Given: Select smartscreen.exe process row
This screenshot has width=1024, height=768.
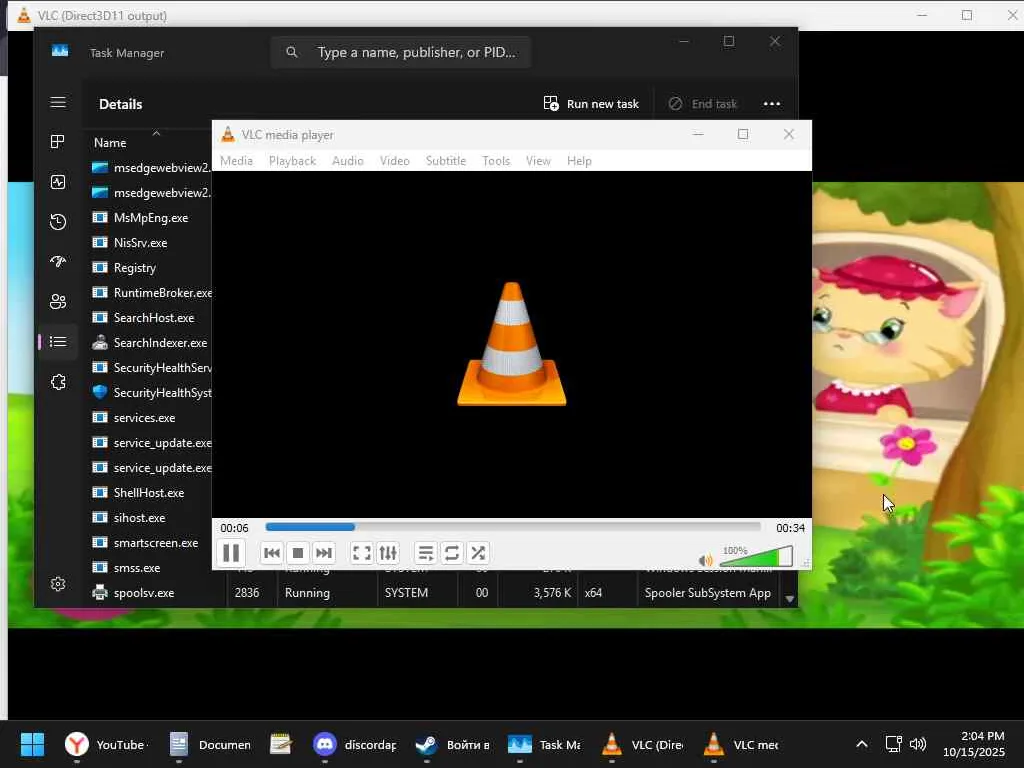Looking at the screenshot, I should point(150,542).
